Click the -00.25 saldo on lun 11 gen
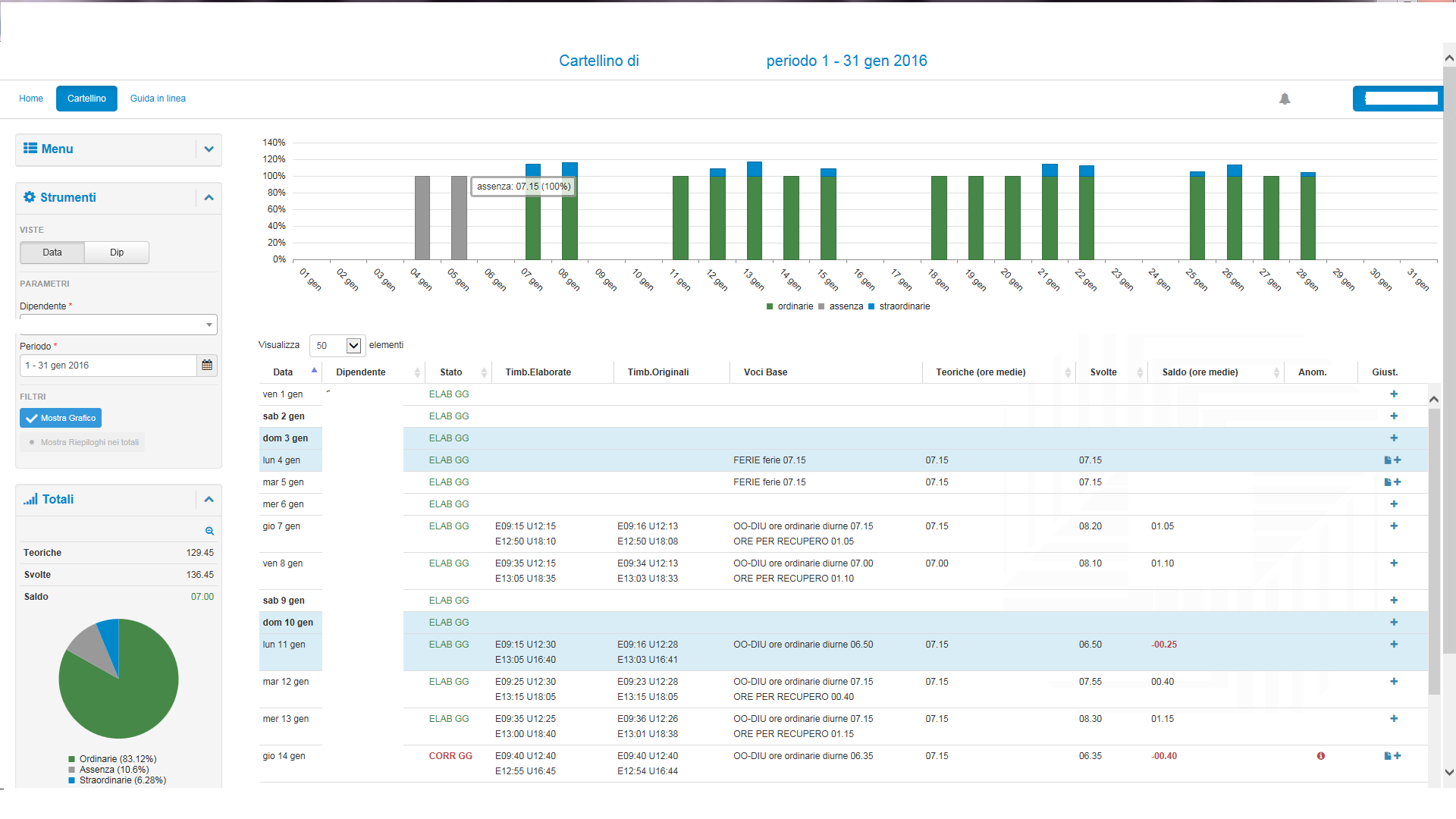The image size is (1456, 819). [1164, 645]
